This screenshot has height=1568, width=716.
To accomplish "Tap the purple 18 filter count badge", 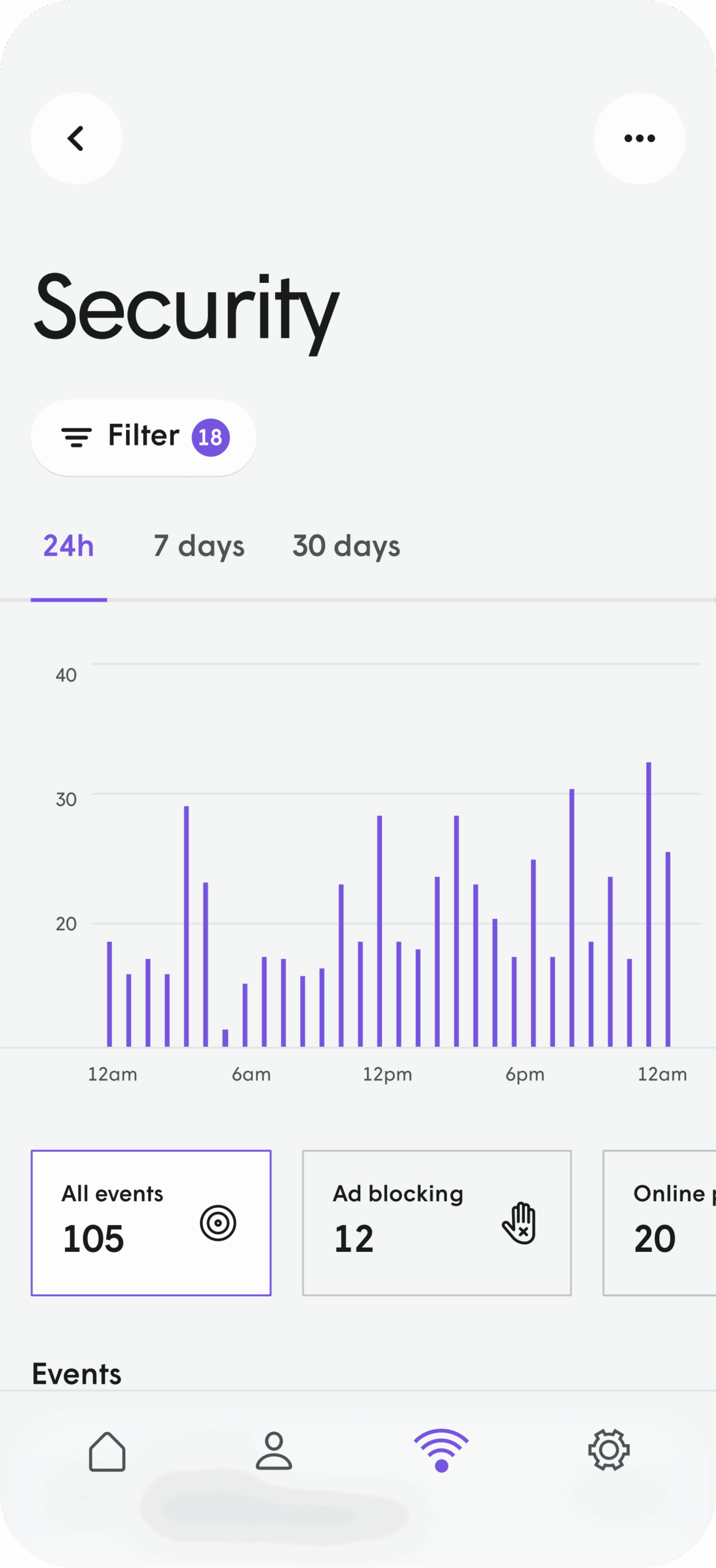I will pos(211,438).
